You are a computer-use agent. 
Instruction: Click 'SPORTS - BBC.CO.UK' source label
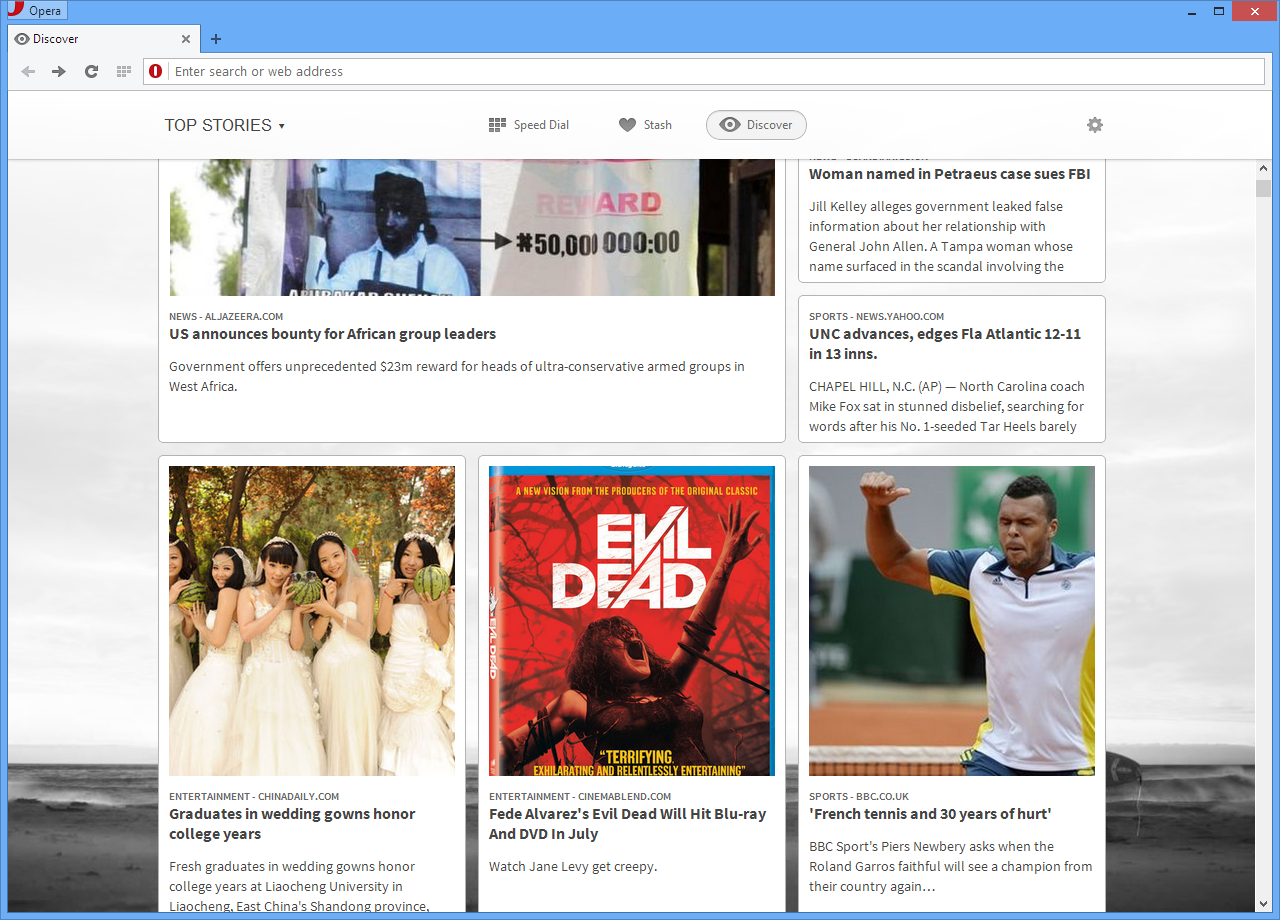859,797
